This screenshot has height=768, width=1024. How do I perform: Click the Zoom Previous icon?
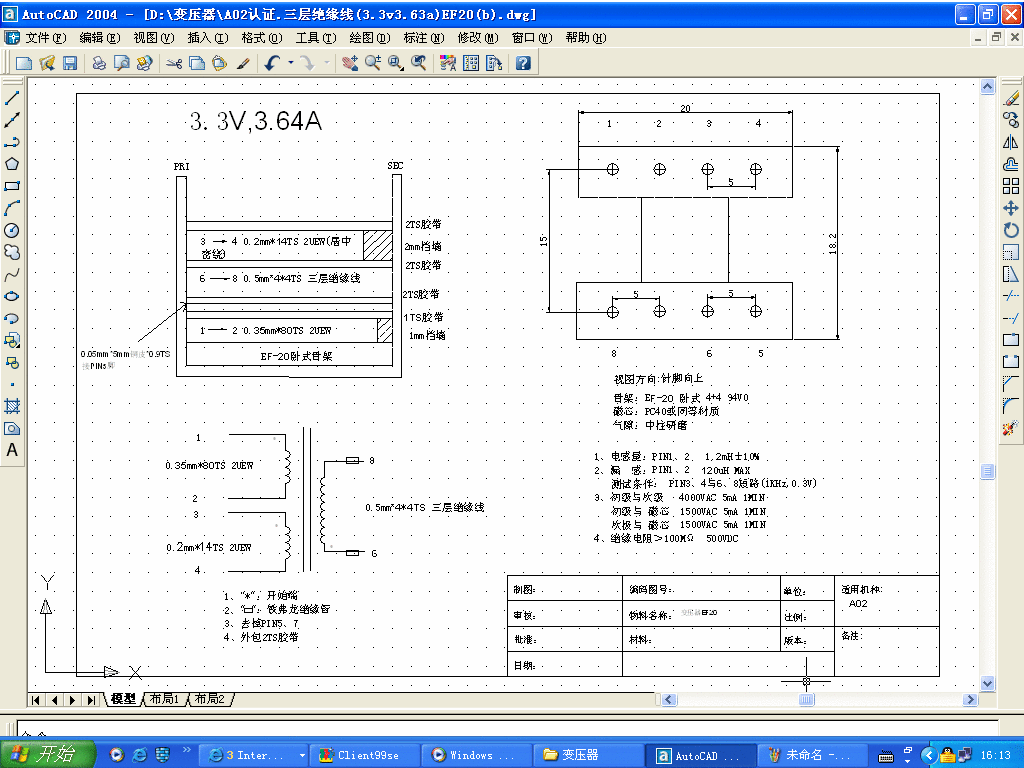pyautogui.click(x=419, y=63)
